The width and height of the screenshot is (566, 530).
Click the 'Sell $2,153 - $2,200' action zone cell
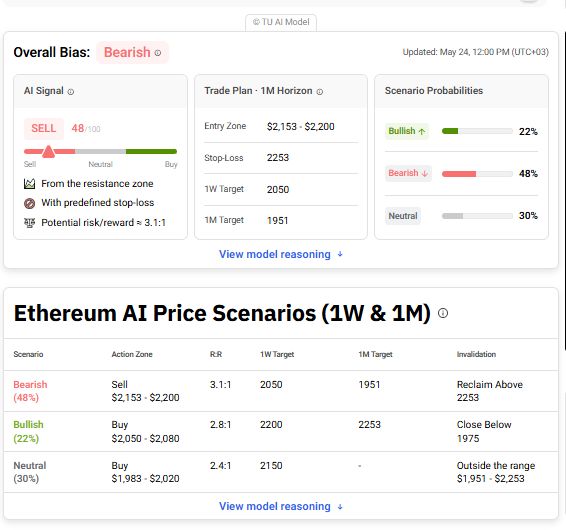[145, 391]
